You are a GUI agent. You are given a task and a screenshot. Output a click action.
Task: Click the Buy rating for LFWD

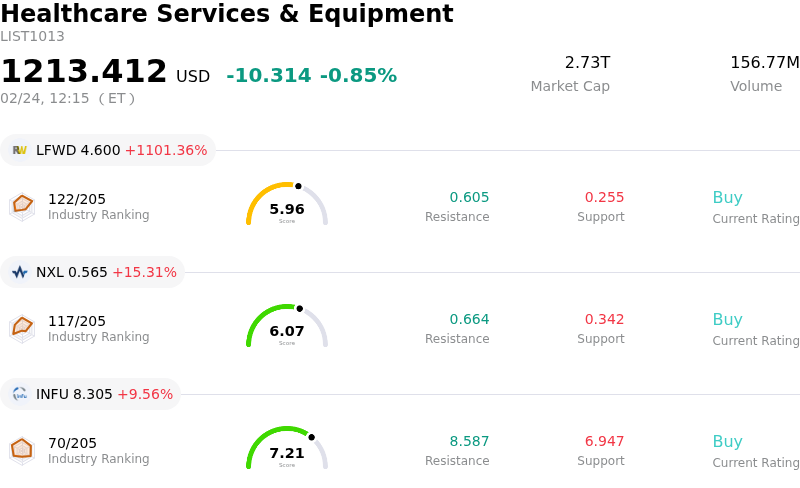(x=727, y=198)
